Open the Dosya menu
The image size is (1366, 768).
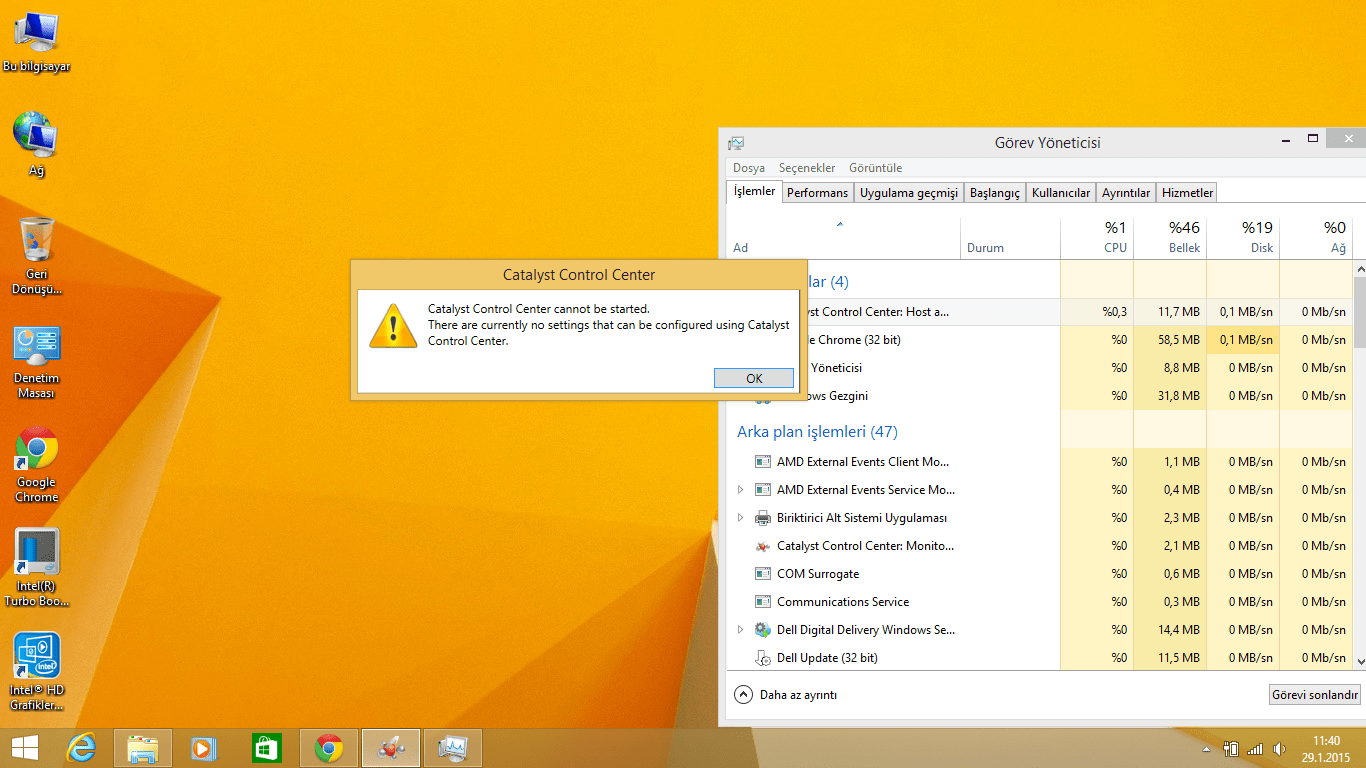[748, 168]
